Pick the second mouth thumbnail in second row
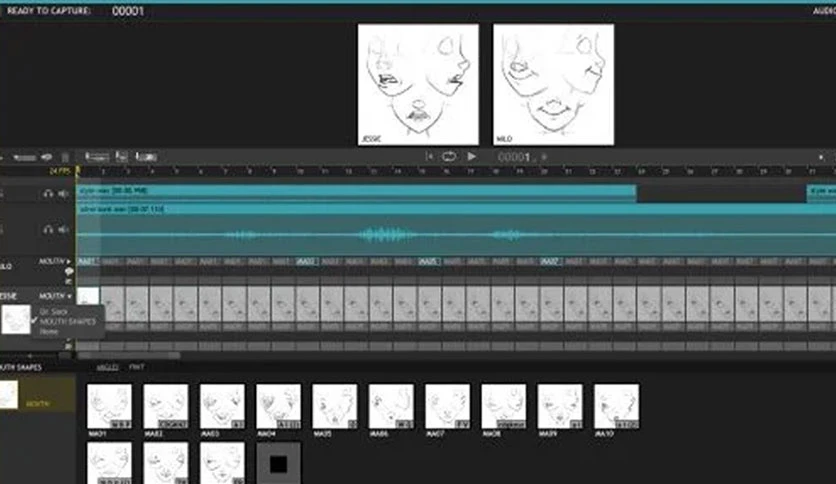The image size is (836, 484). (166, 463)
